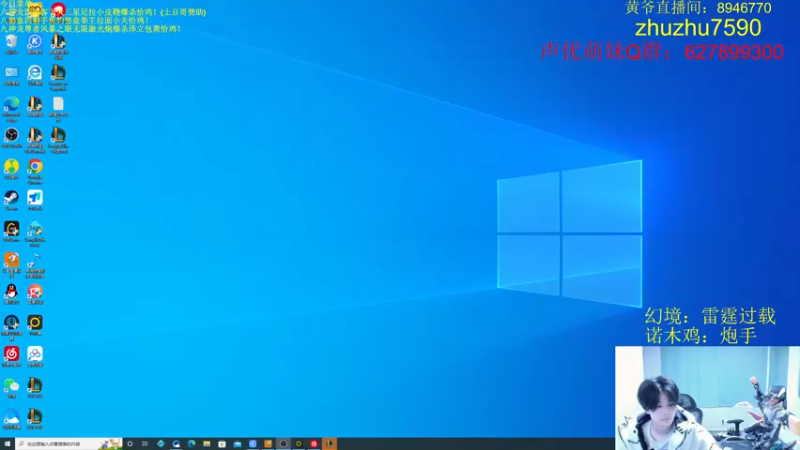Image resolution: width=800 pixels, height=450 pixels.
Task: Launch Steam from the desktop
Action: (11, 199)
